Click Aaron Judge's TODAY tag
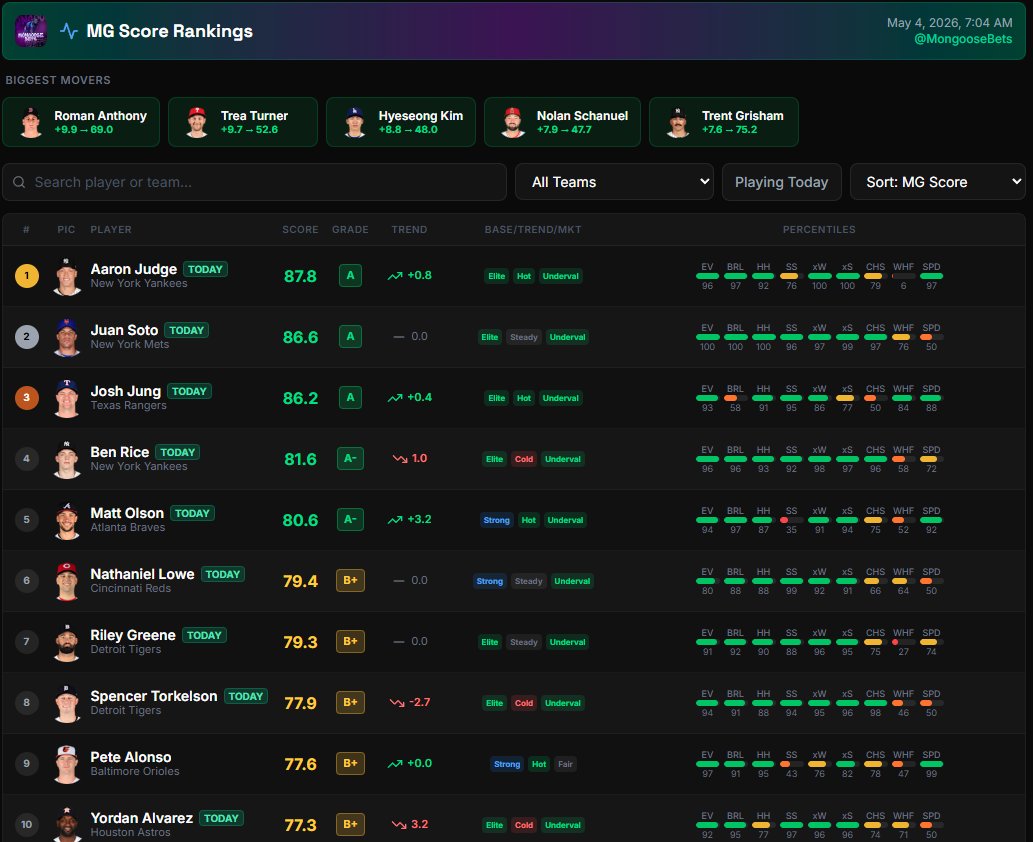 (205, 269)
